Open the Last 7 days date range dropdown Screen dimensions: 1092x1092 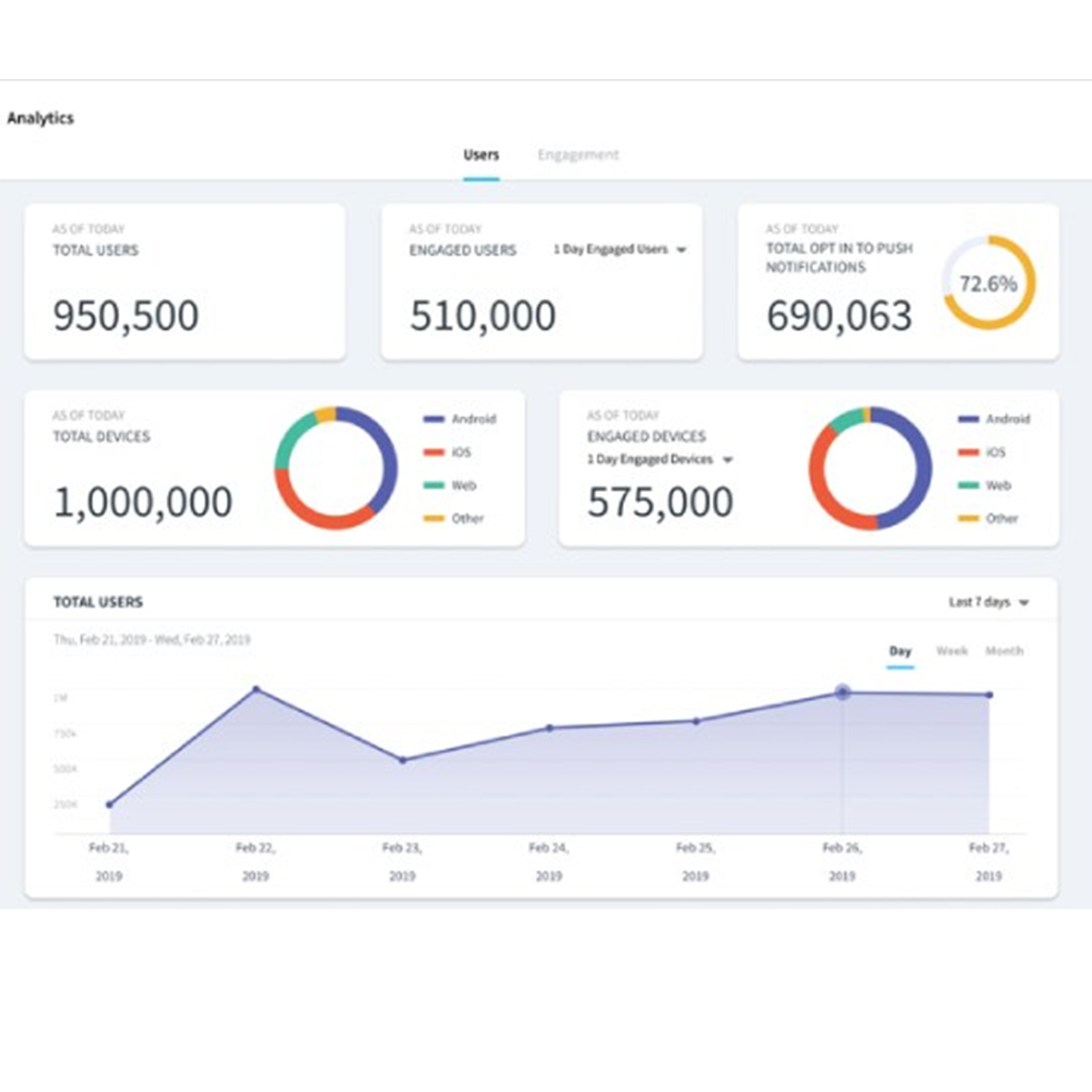click(x=987, y=601)
